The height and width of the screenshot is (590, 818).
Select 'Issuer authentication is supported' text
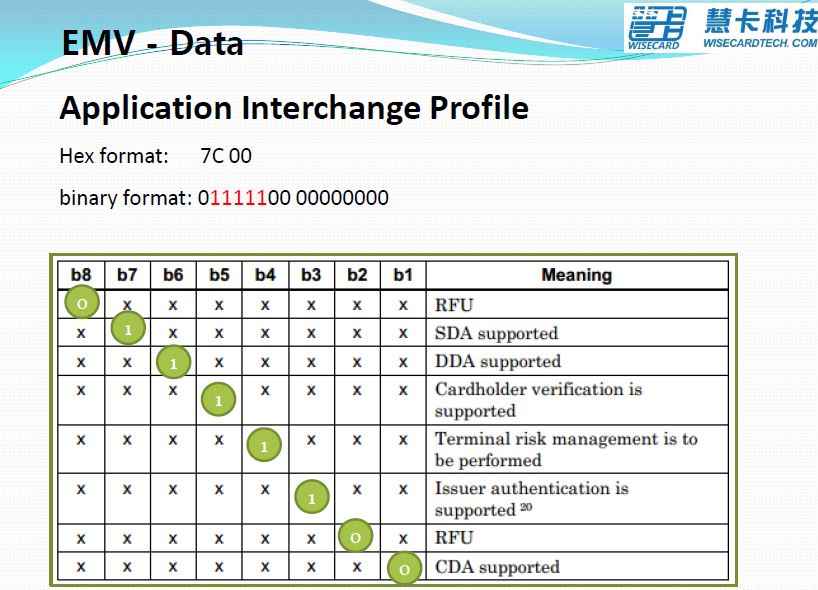point(532,499)
